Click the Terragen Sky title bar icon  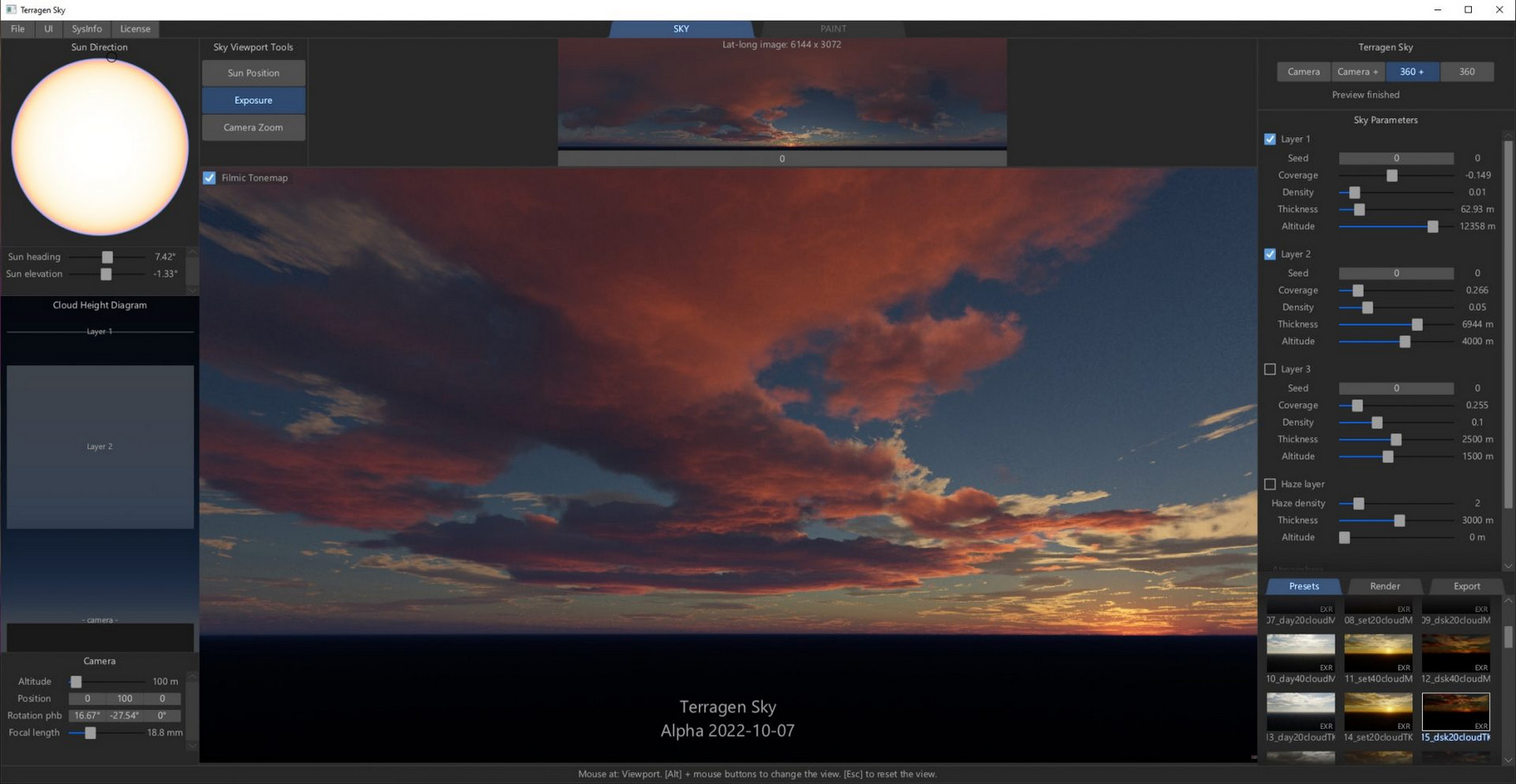(10, 9)
